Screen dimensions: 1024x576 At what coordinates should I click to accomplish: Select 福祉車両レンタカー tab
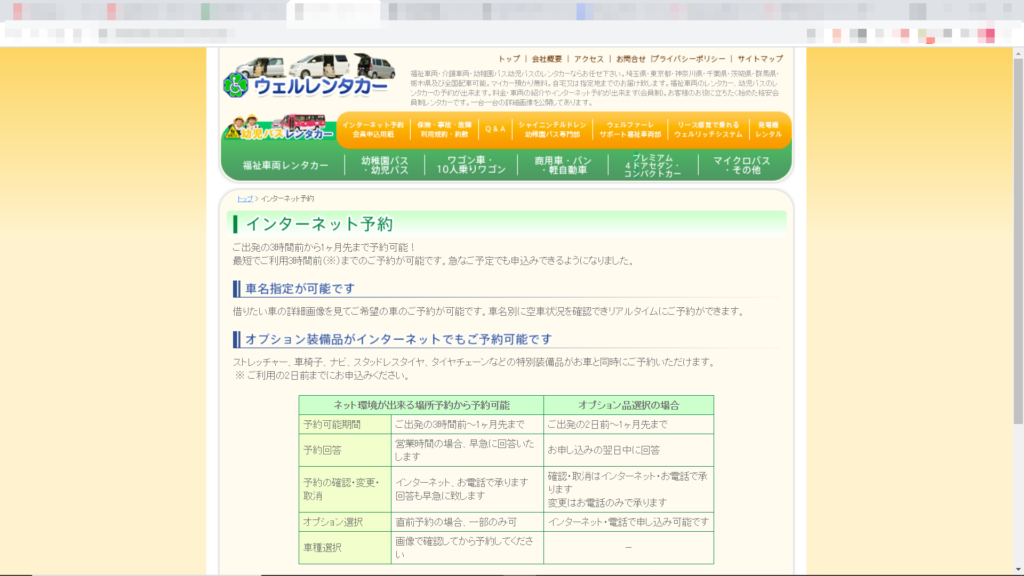point(285,165)
